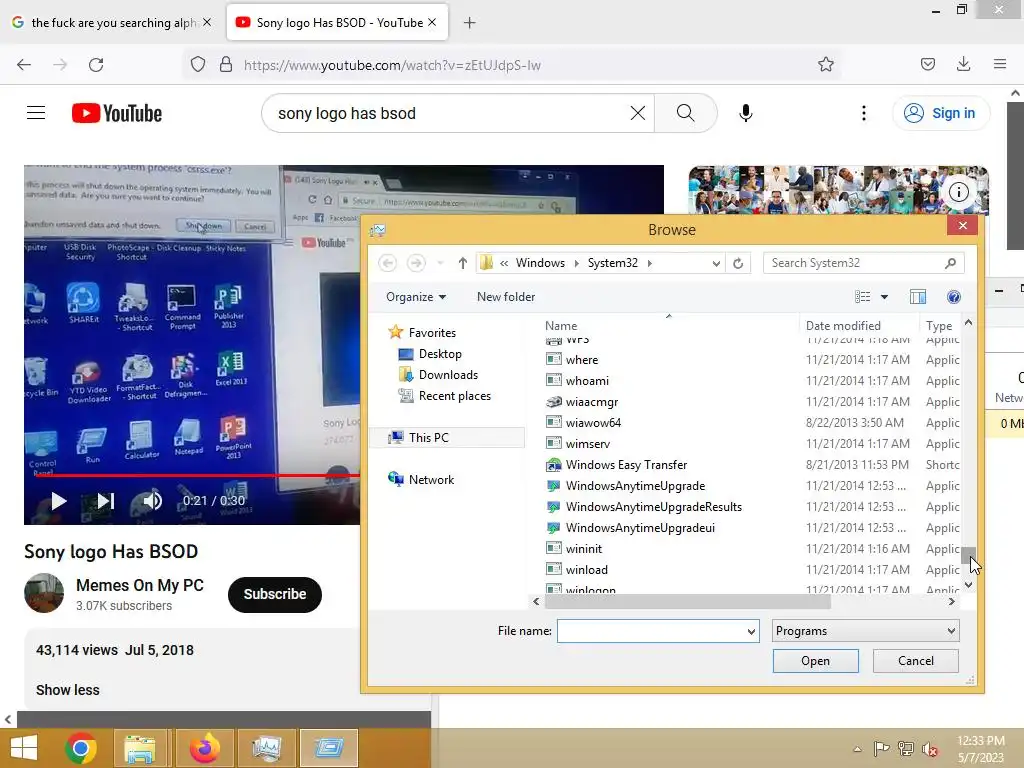Select the whoami file
Image resolution: width=1024 pixels, height=768 pixels.
point(587,381)
